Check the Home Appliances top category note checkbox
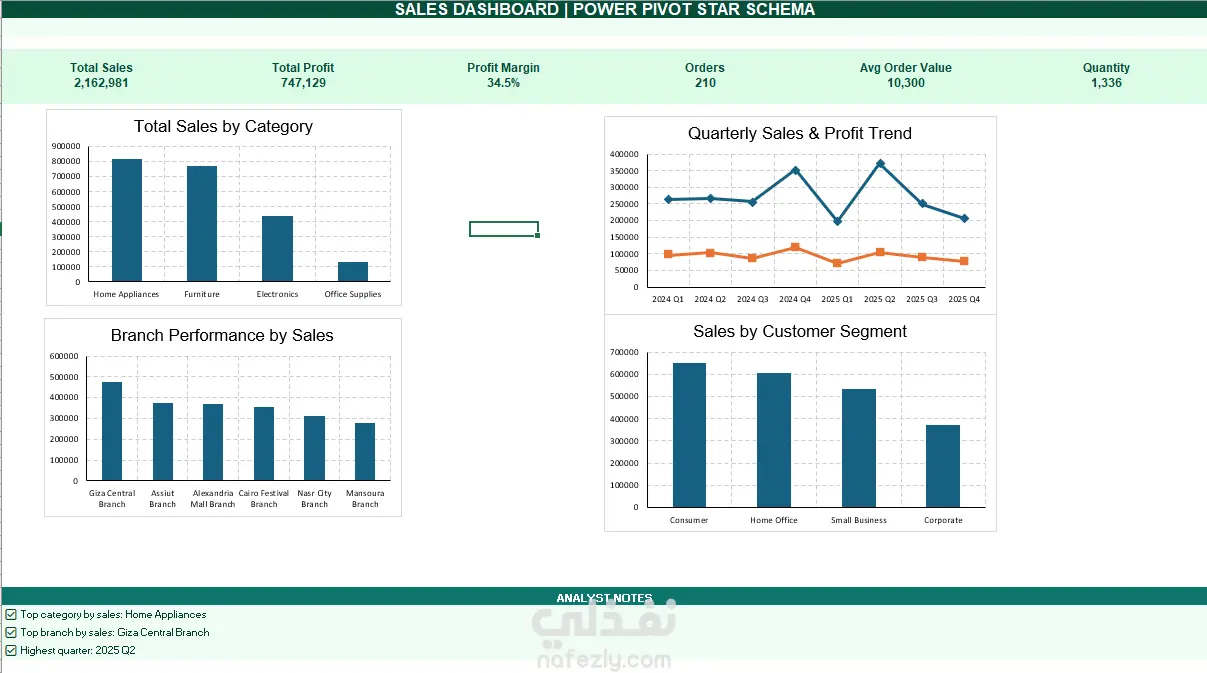 tap(11, 615)
